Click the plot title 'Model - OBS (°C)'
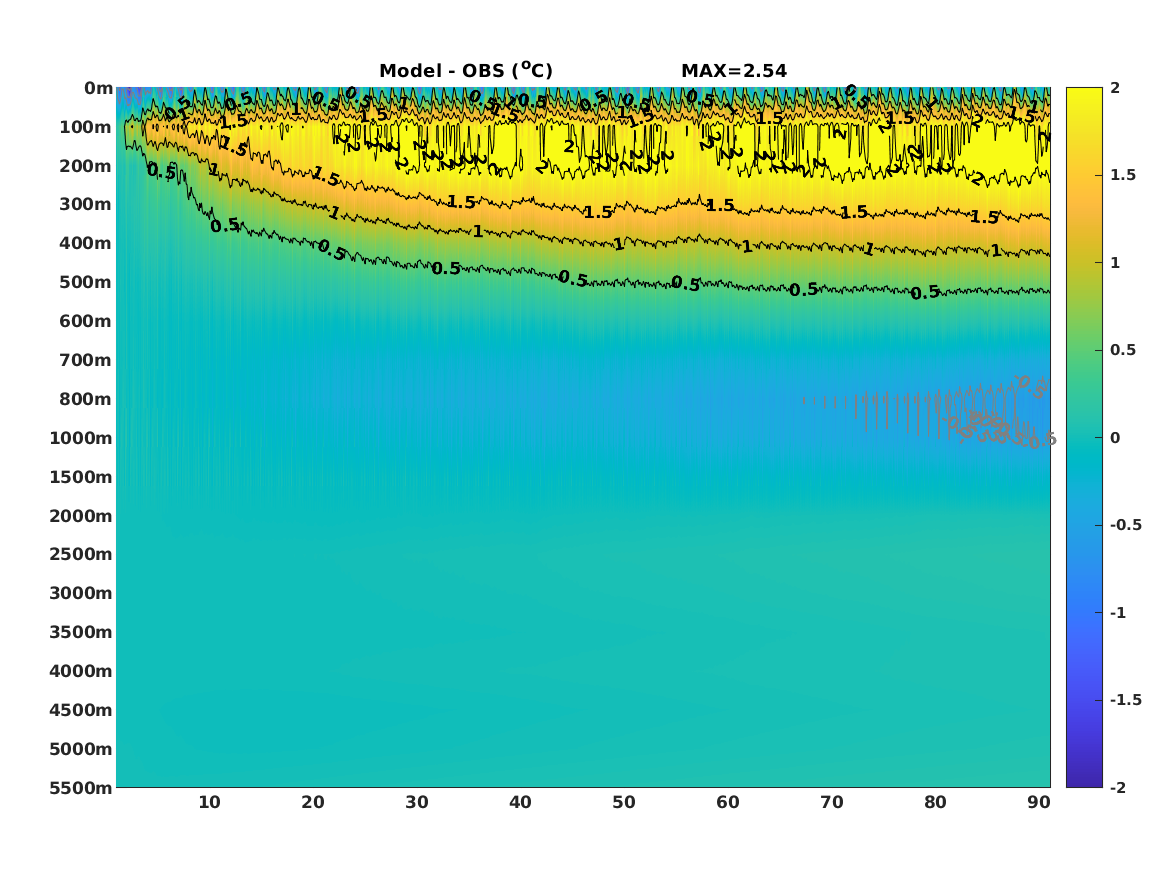This screenshot has width=1167, height=875. (466, 71)
